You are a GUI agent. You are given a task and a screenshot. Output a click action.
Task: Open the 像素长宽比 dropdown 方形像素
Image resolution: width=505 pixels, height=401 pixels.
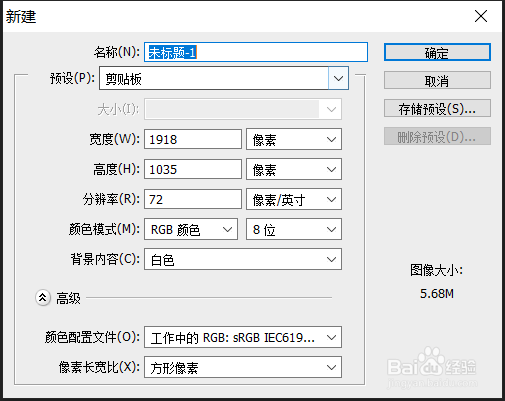243,367
